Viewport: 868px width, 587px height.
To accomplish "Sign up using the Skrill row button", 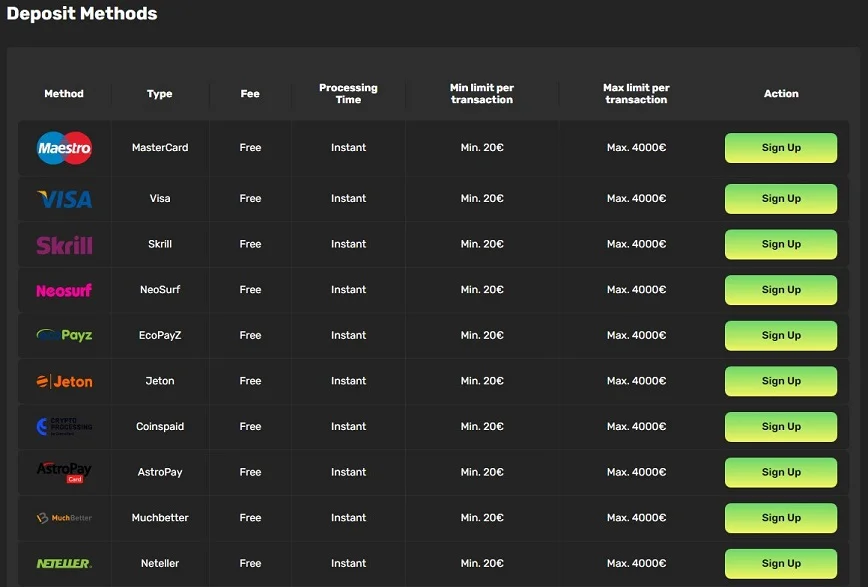I will [781, 244].
